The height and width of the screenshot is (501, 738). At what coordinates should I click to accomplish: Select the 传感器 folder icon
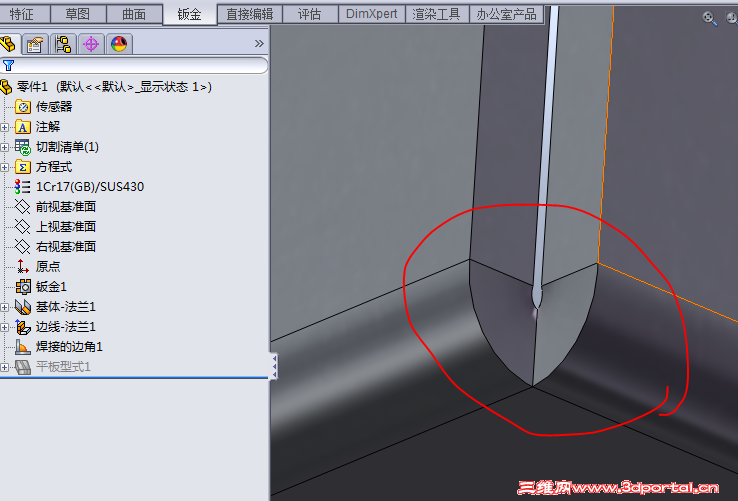click(23, 107)
